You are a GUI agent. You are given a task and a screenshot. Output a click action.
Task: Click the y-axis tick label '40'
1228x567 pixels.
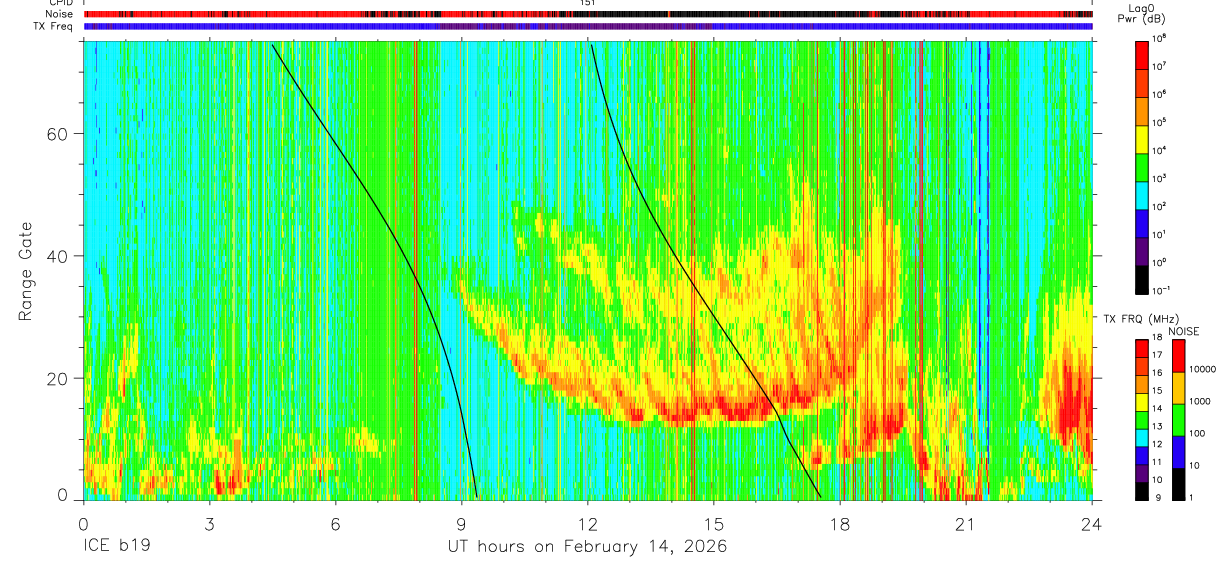(x=59, y=256)
